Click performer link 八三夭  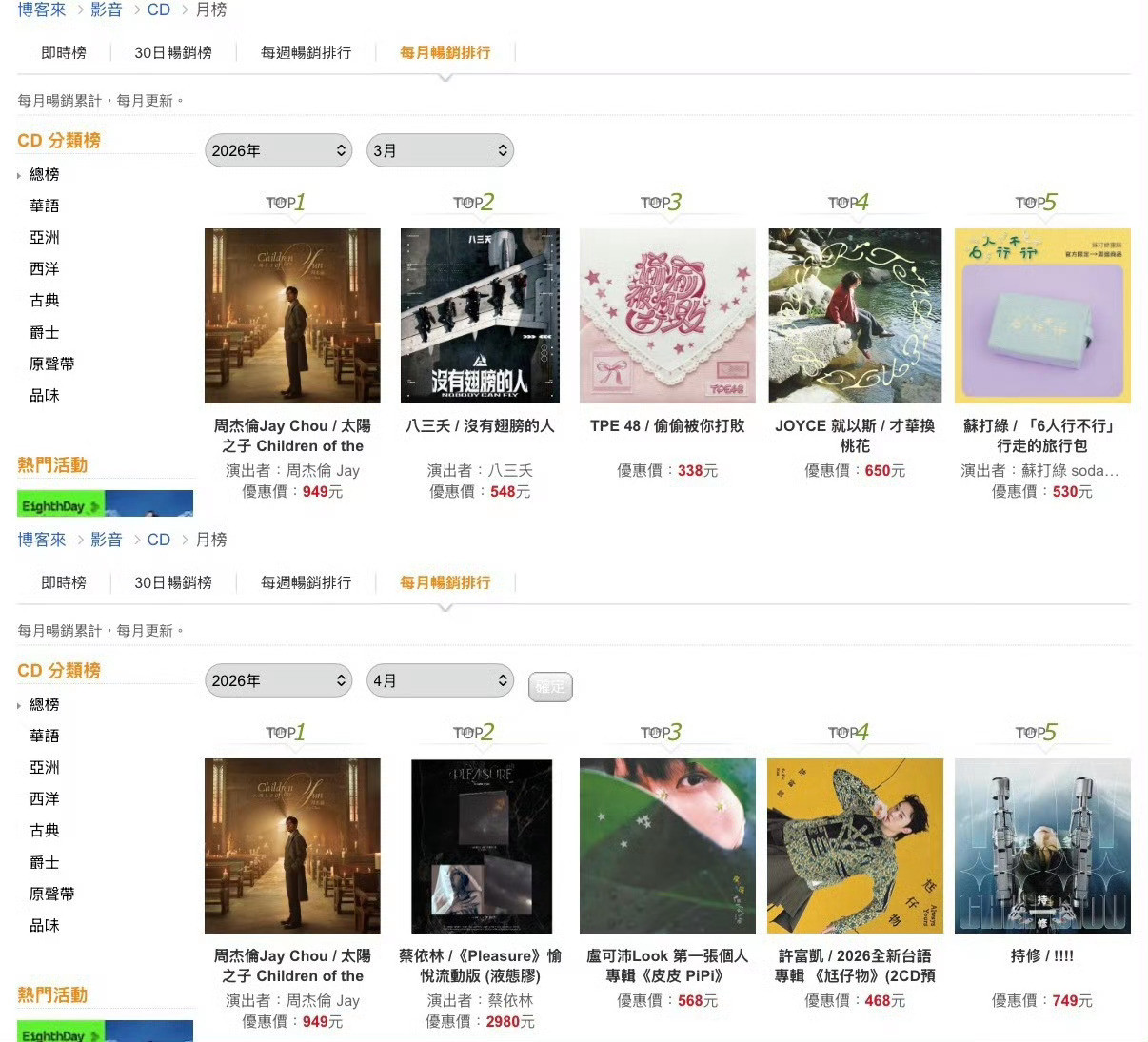coord(510,470)
